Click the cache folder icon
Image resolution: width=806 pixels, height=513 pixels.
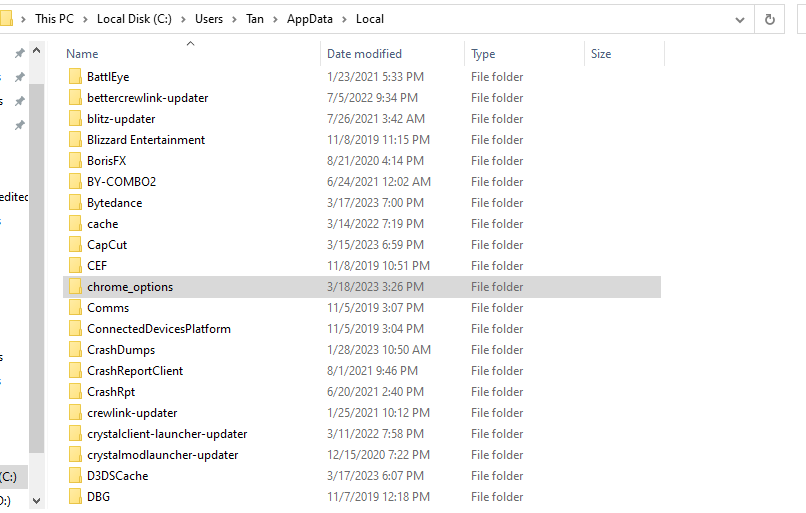tap(75, 224)
